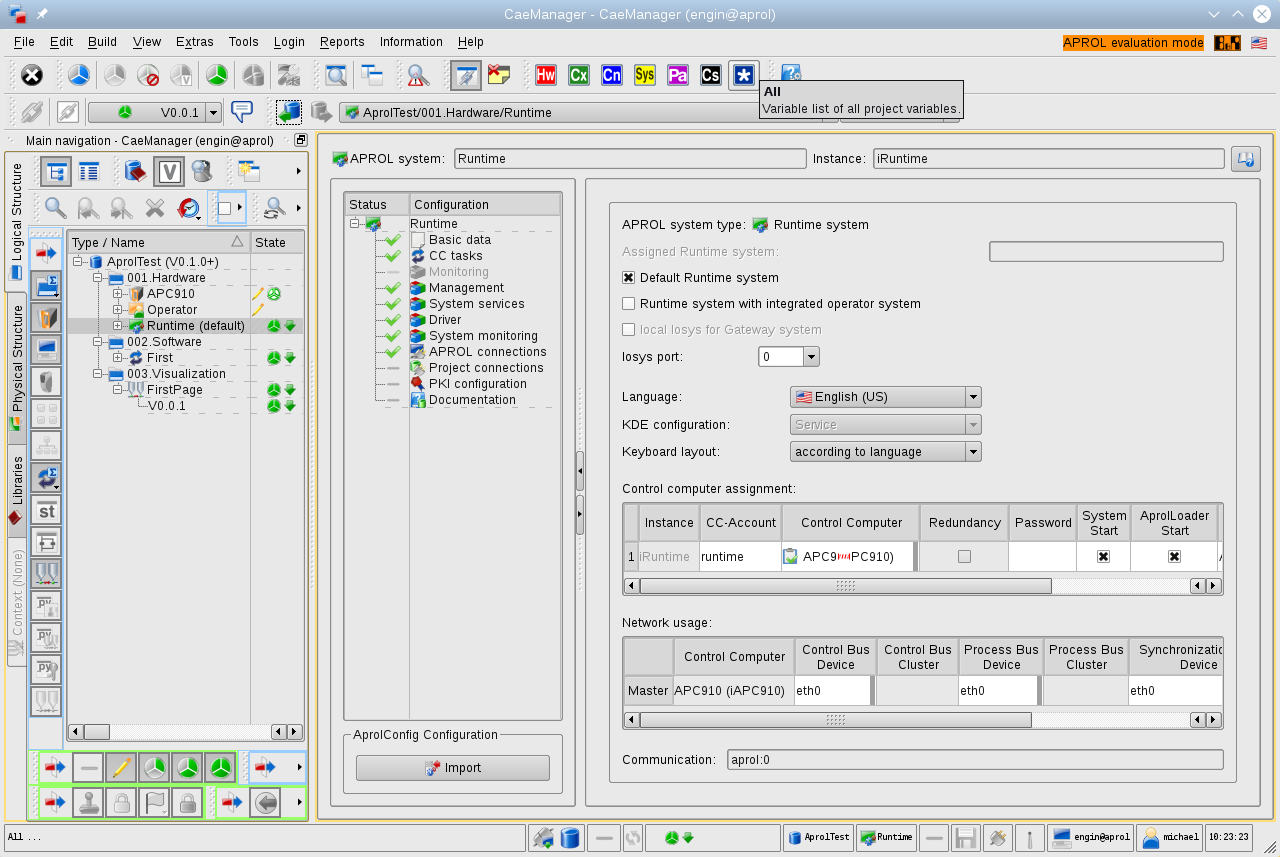Click the black circle X cancel icon
This screenshot has height=857, width=1280.
tap(32, 75)
